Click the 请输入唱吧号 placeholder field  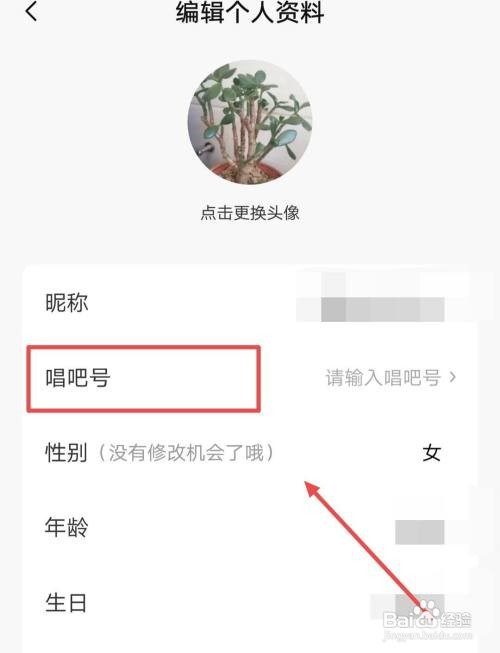pyautogui.click(x=383, y=378)
